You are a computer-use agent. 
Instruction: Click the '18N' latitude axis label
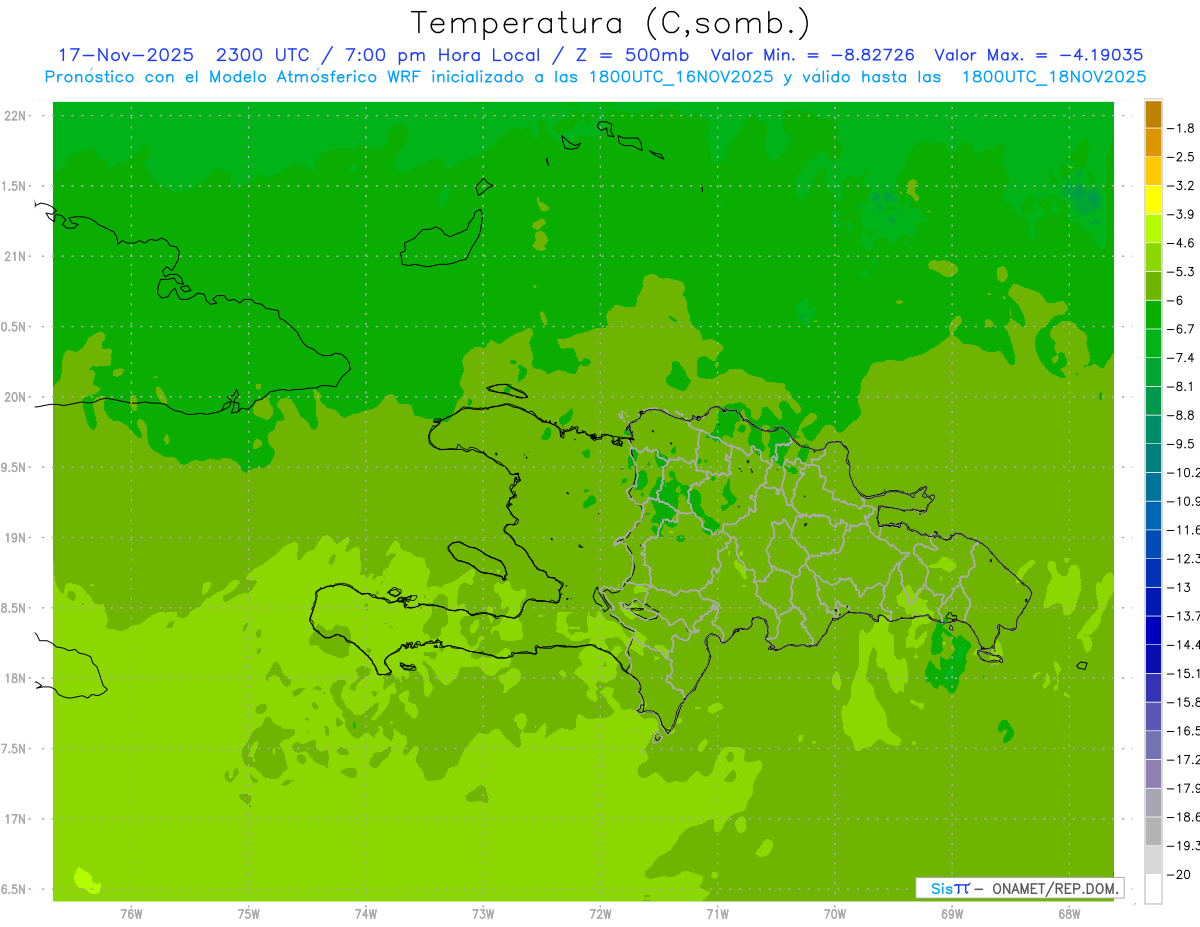pyautogui.click(x=16, y=679)
